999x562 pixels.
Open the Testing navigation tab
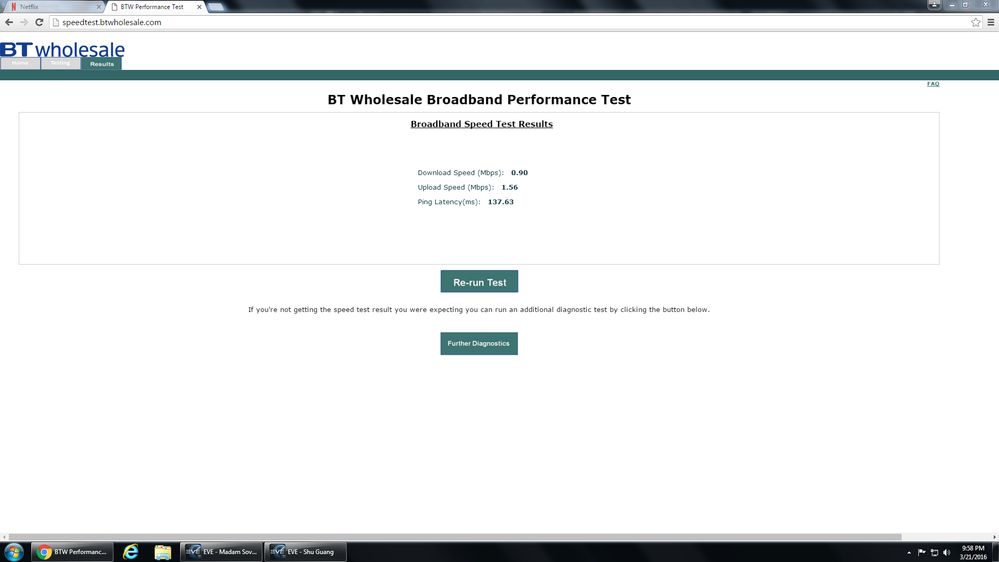tap(61, 63)
